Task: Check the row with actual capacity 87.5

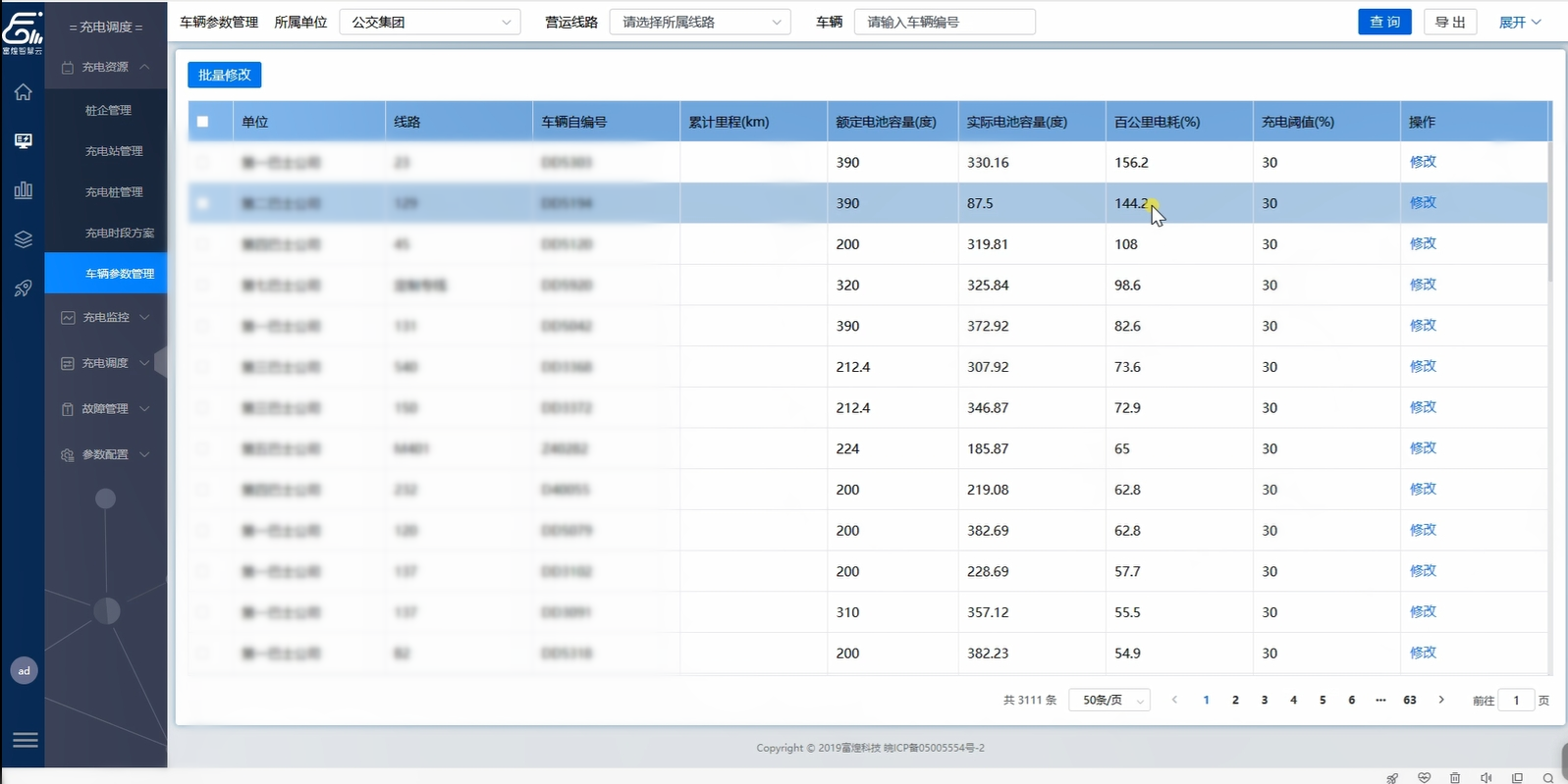Action: [x=202, y=203]
